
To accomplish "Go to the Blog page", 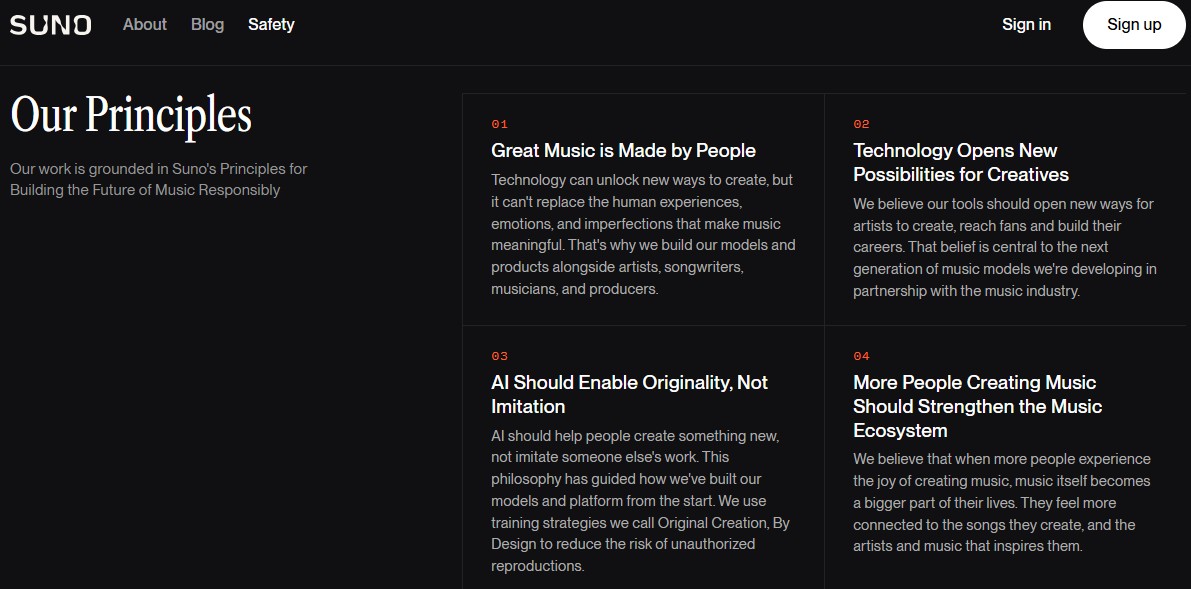I will click(x=207, y=24).
